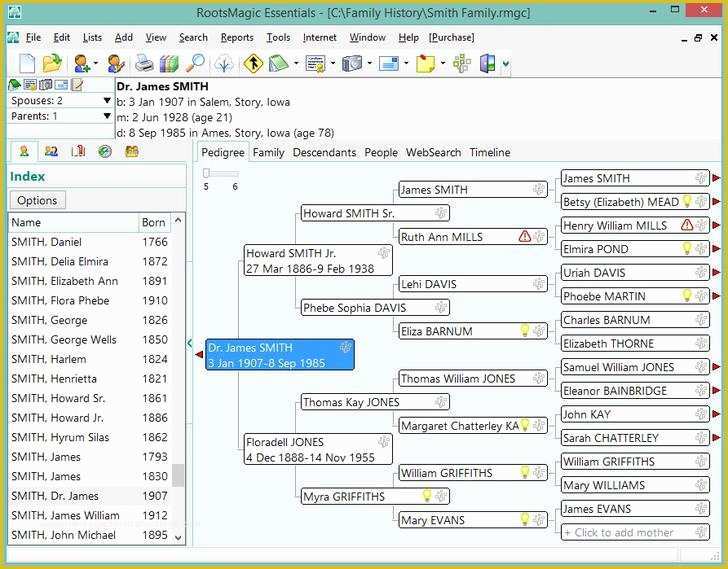Switch to the Family tab
Screen dimensions: 728x569
click(x=268, y=153)
